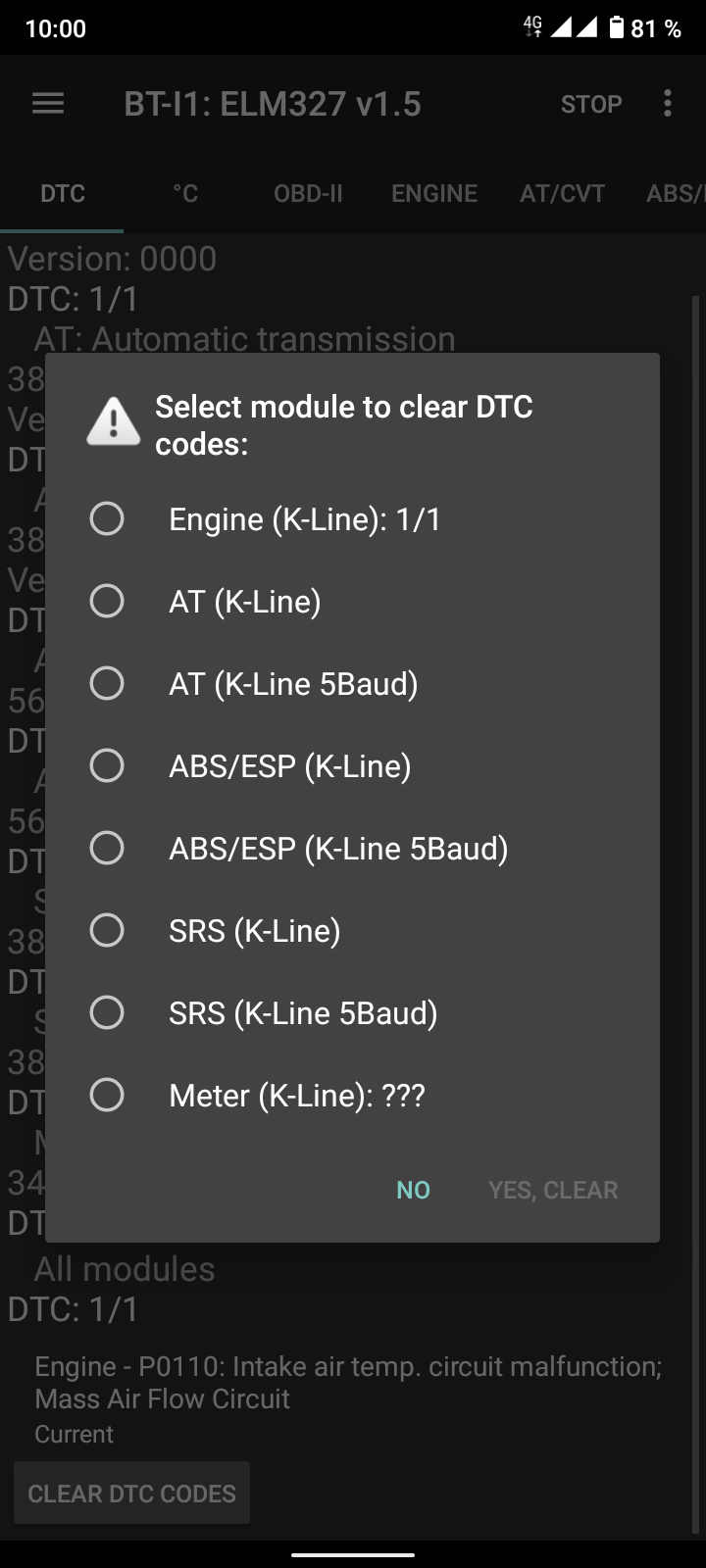The height and width of the screenshot is (1568, 706).
Task: Select ABS/ESP (K-Line) radio option
Action: pyautogui.click(x=353, y=765)
